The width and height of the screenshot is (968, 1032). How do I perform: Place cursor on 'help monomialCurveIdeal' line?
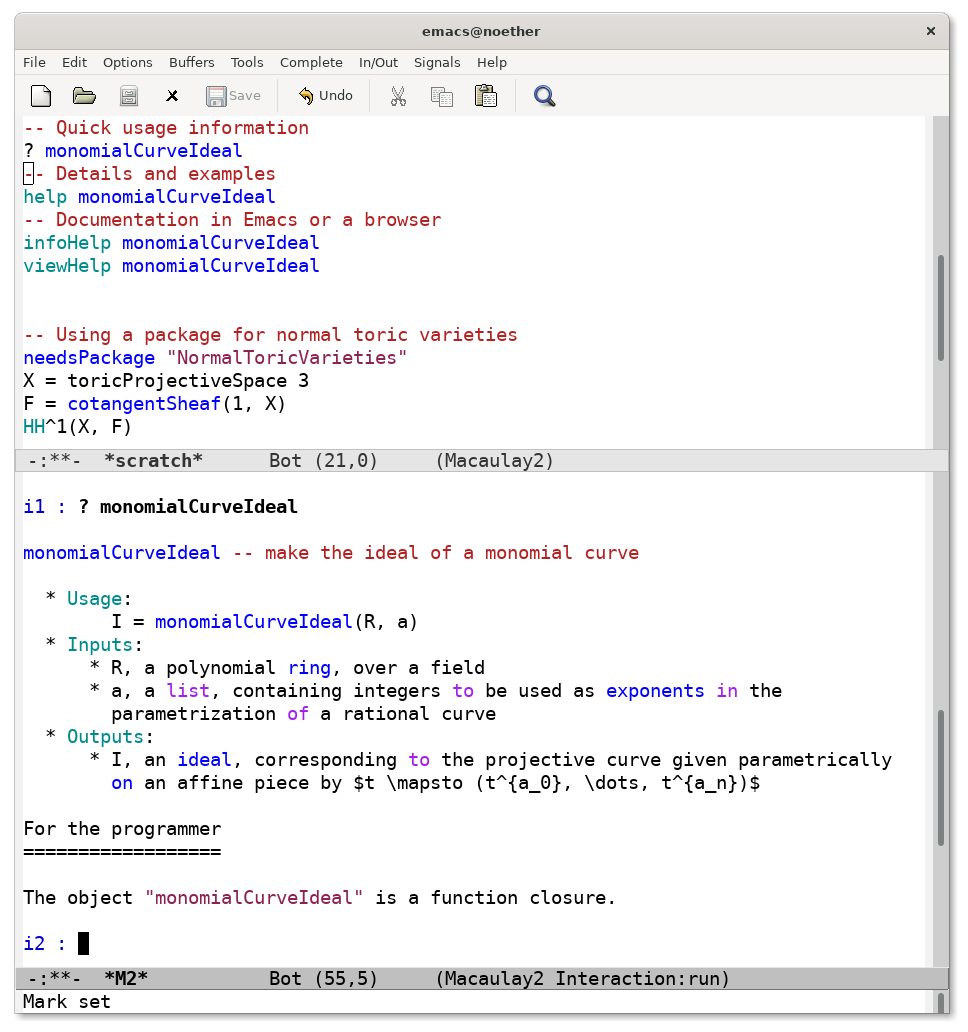[x=149, y=197]
